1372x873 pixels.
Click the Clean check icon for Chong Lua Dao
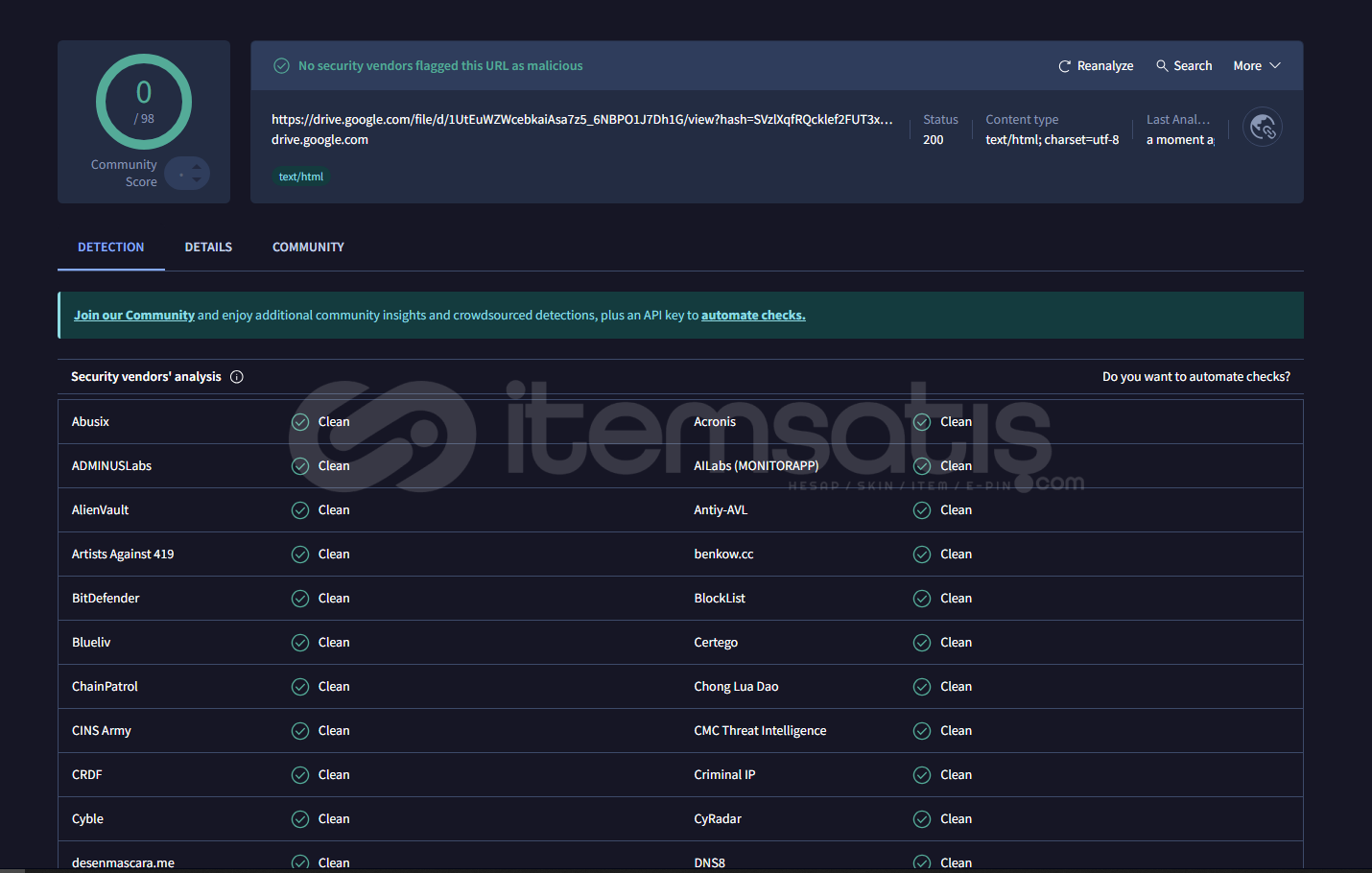[x=922, y=687]
